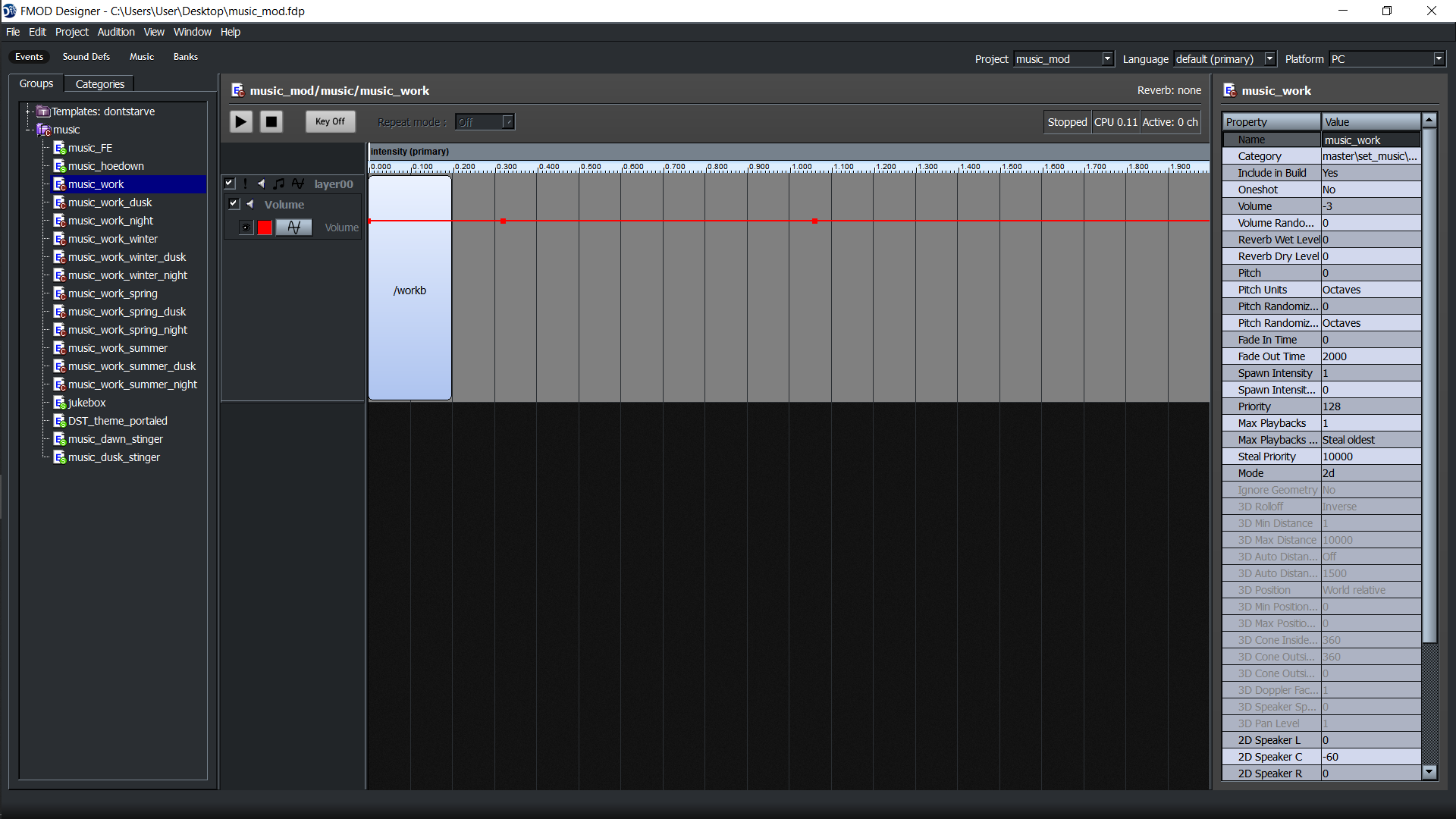Expand the Templates: dontstarve tree node
This screenshot has height=819, width=1456.
tap(28, 111)
